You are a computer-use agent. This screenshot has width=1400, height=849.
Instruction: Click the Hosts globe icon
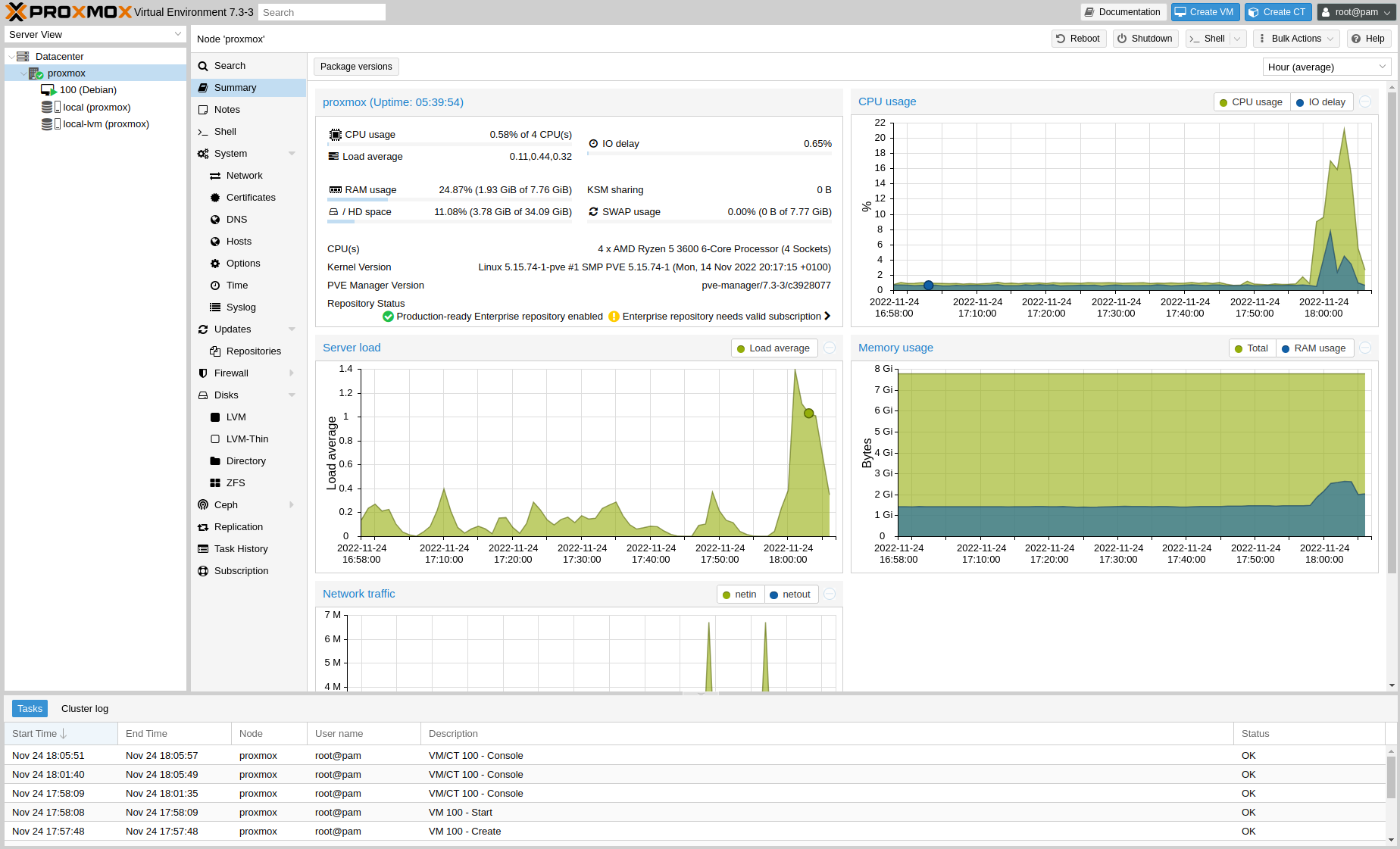pos(215,242)
